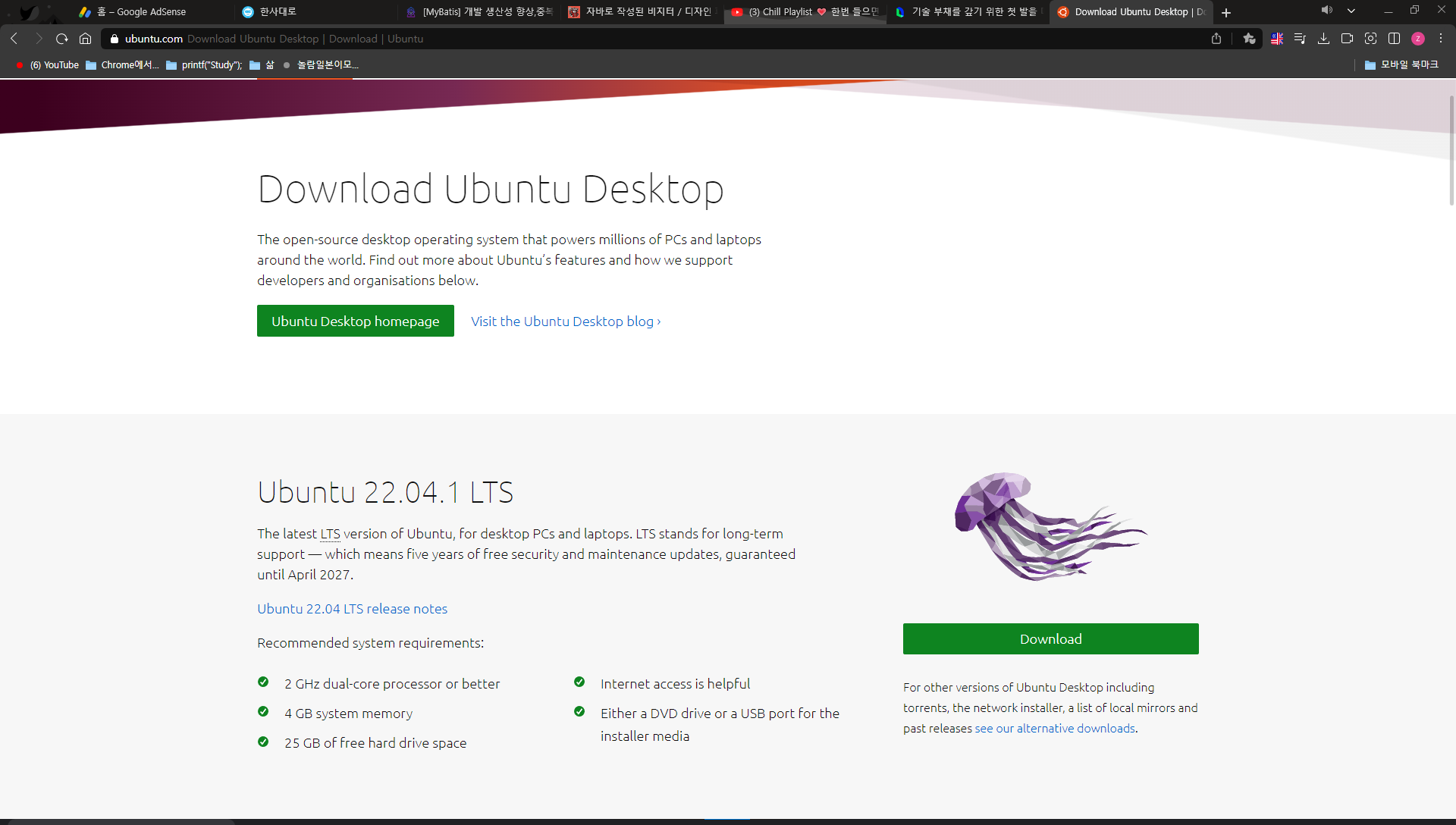
Task: Open the flag translate extension icon
Action: tap(1277, 39)
